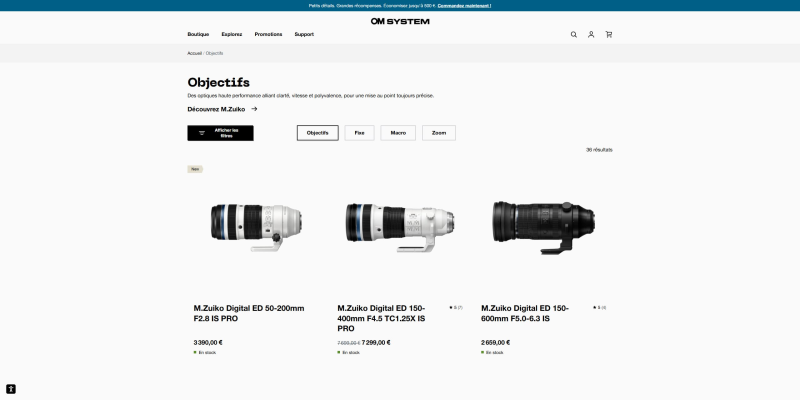The width and height of the screenshot is (800, 400).
Task: Click En stock under the 50-200mm lens
Action: point(205,353)
